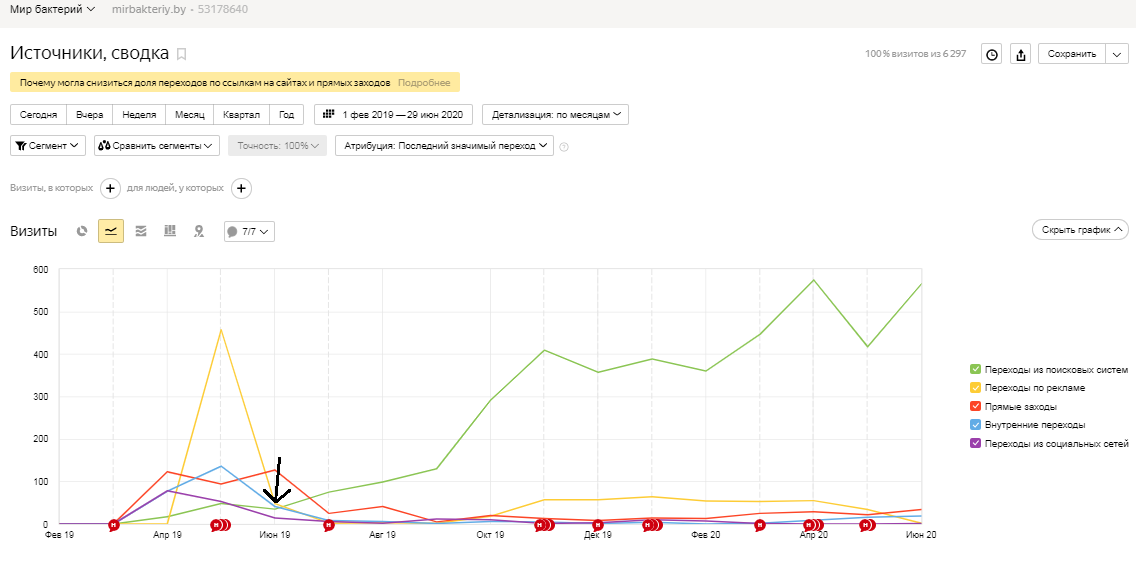Open the report history clock icon

coord(991,54)
